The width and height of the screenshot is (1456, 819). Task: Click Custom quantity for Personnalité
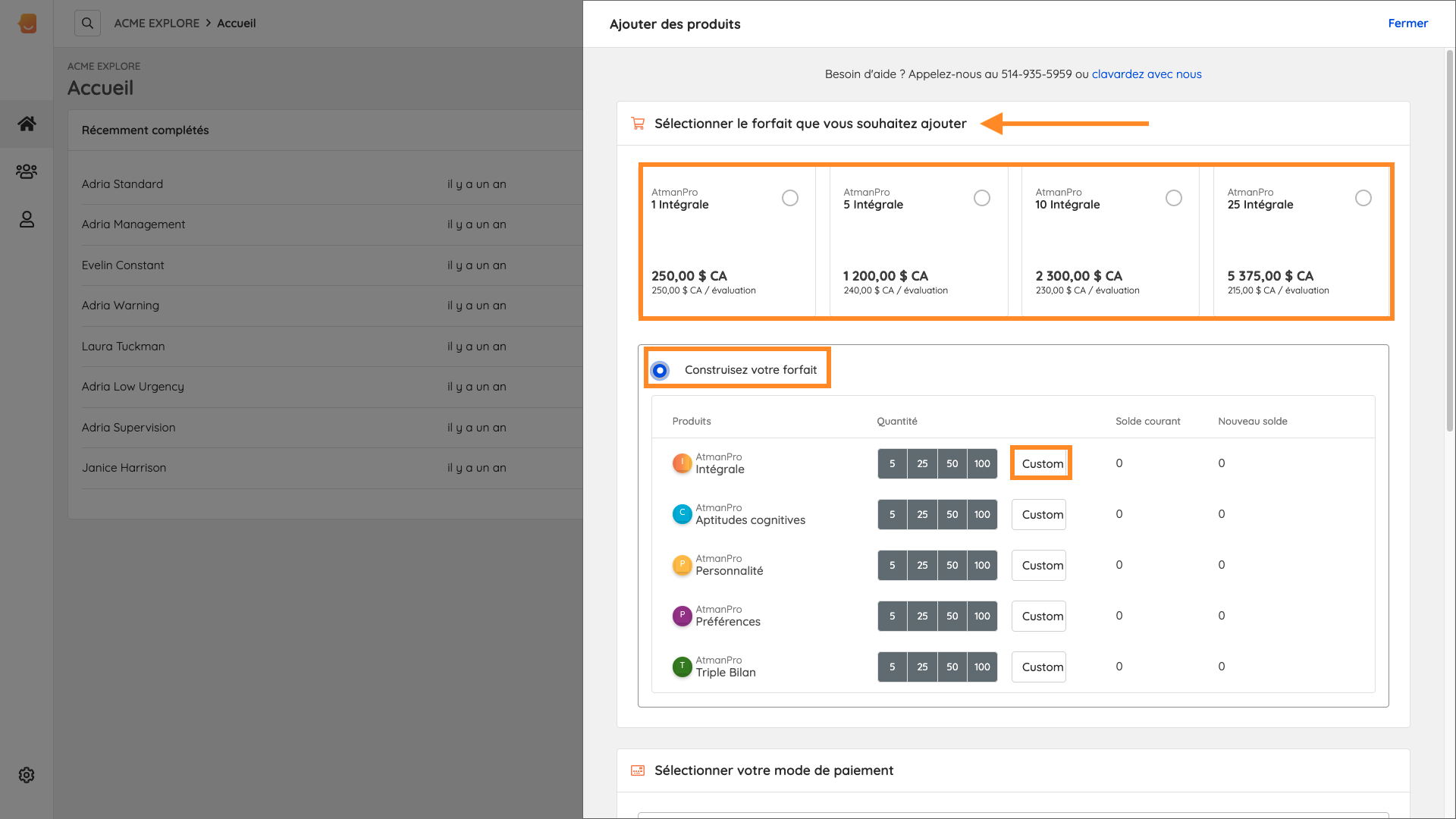pos(1039,565)
